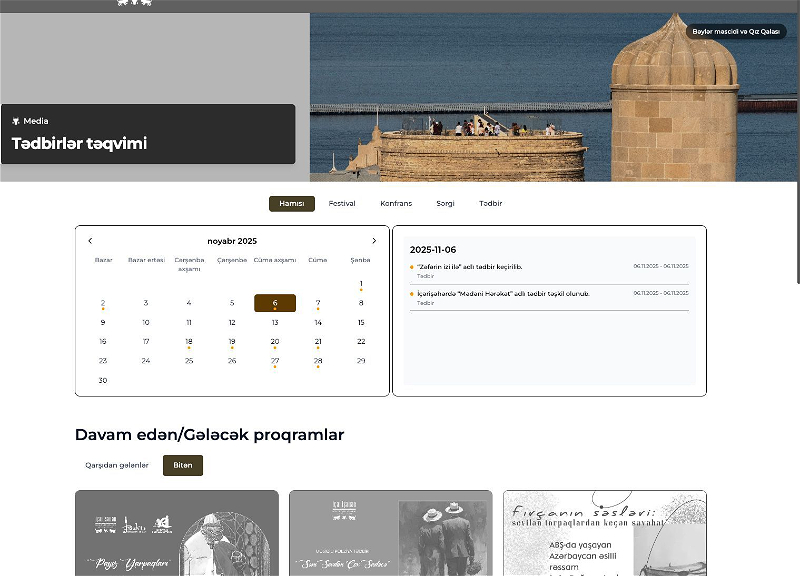Show the Sərgi category events
Screen dimensions: 800x576
(445, 204)
